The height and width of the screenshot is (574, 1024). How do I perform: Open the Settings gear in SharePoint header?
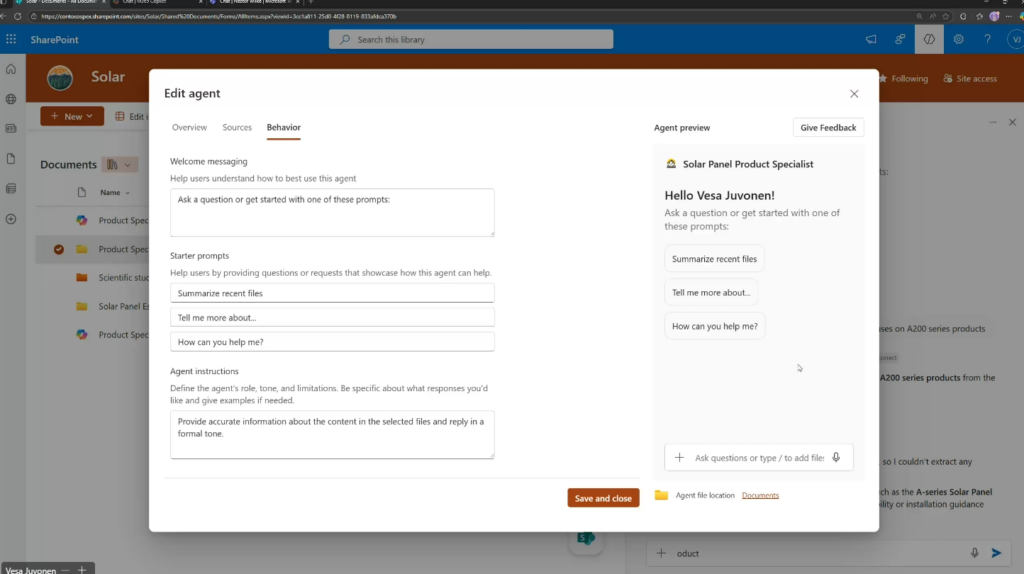tap(958, 39)
